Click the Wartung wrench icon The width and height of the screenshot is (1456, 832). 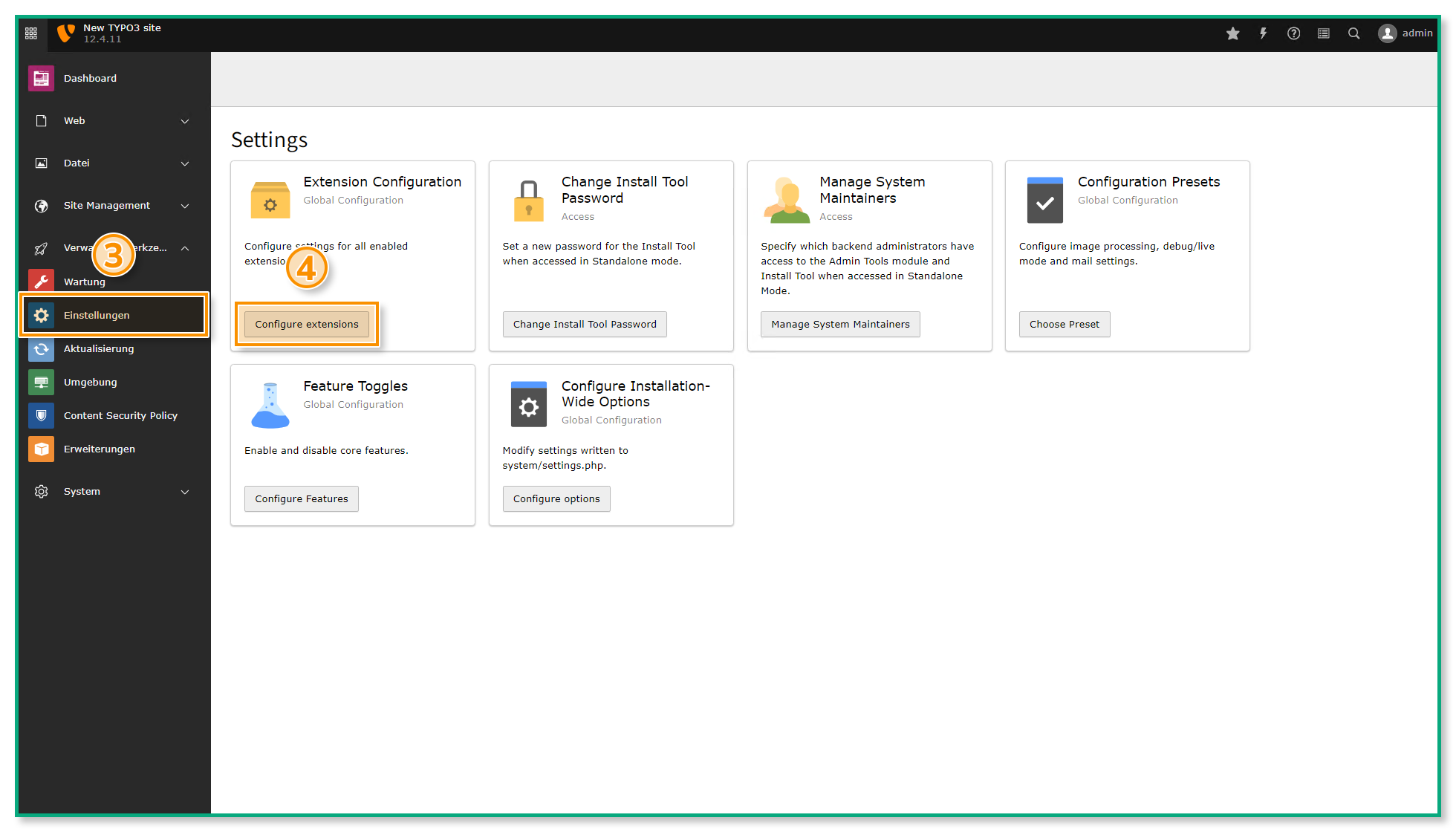coord(42,282)
